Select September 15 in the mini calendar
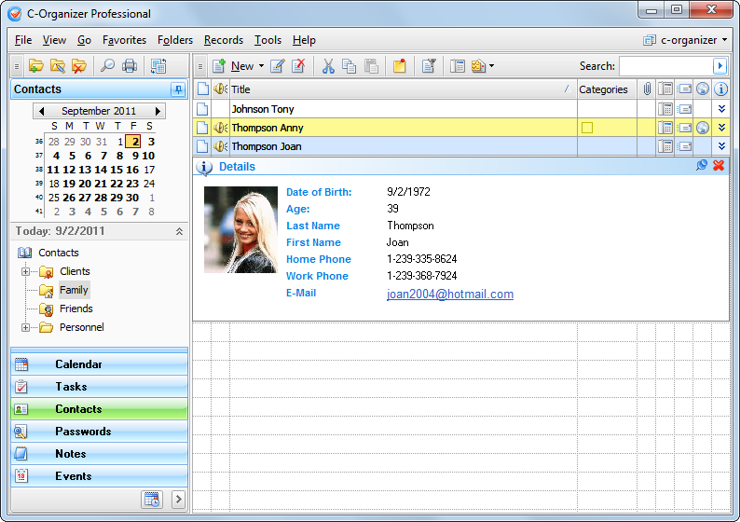The height and width of the screenshot is (522, 740). pos(117,170)
